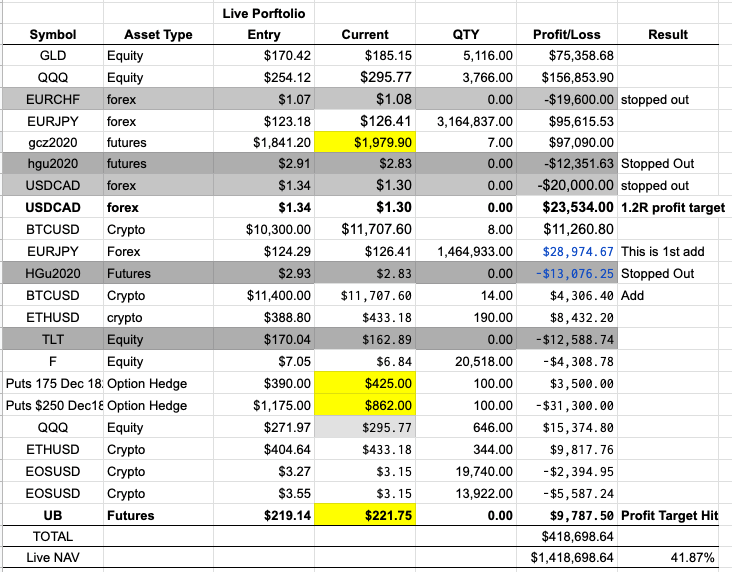
Task: Click the "Result" column header
Action: pos(668,34)
